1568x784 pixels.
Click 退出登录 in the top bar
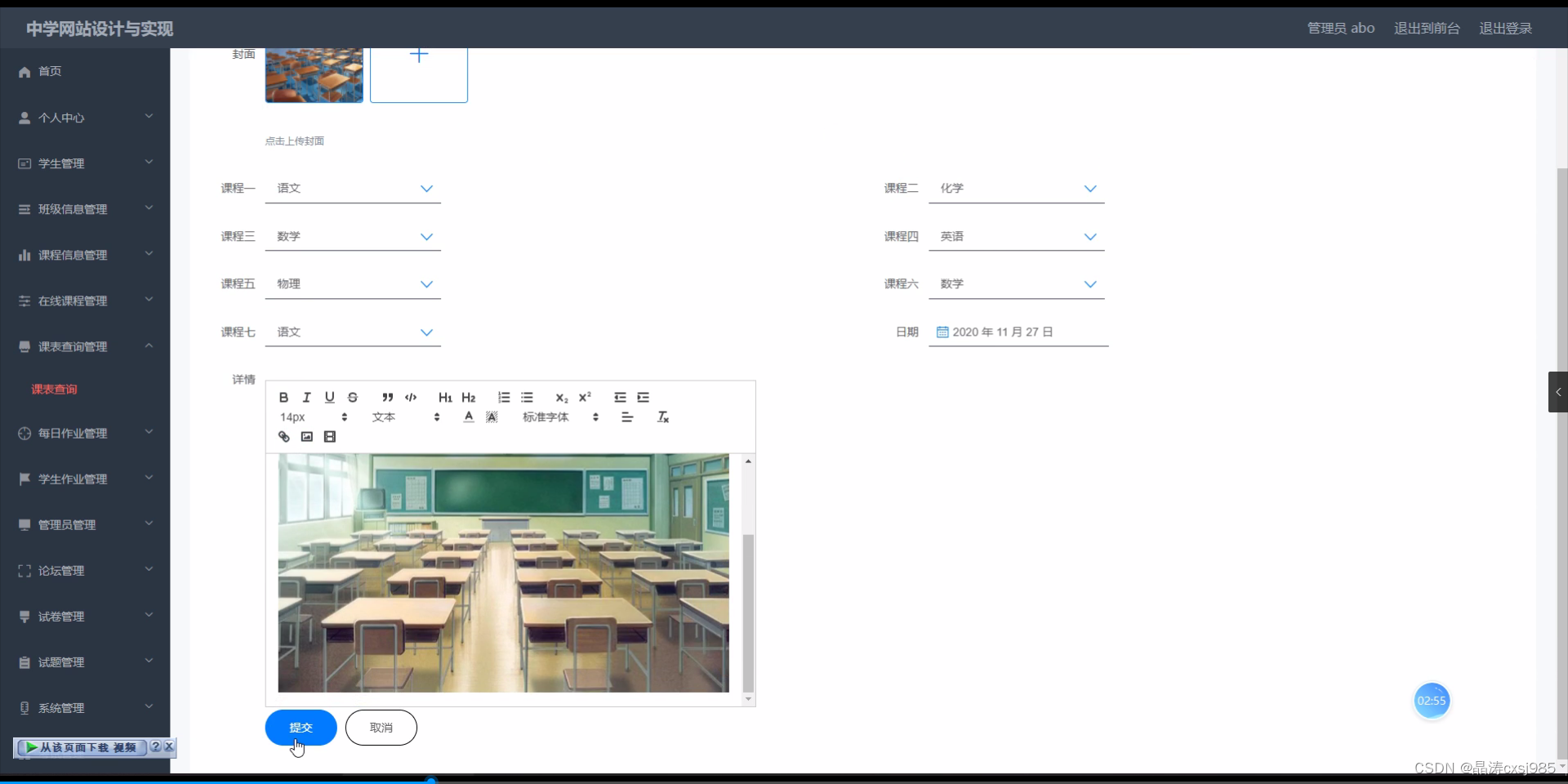1505,28
